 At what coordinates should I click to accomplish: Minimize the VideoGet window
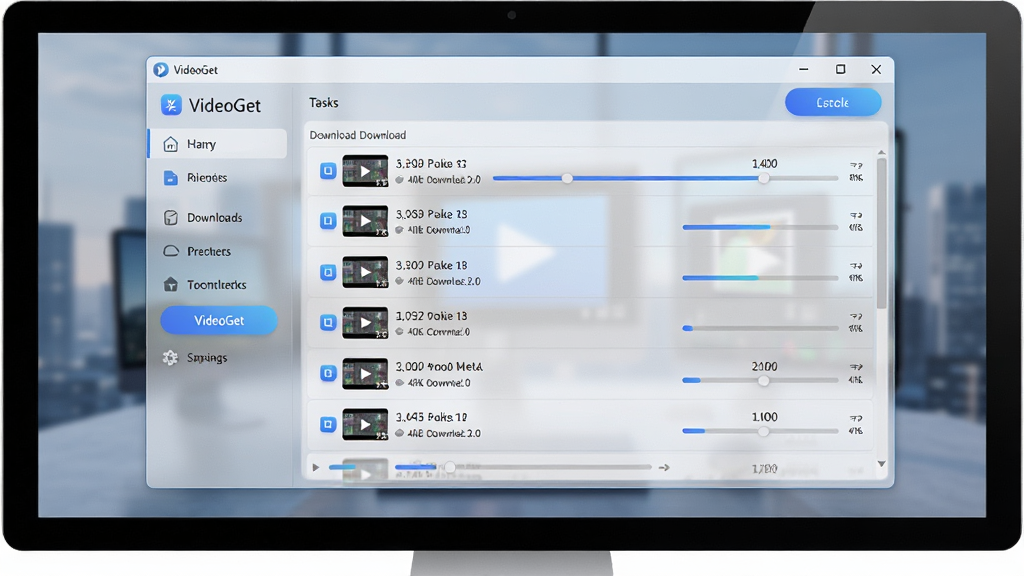804,69
